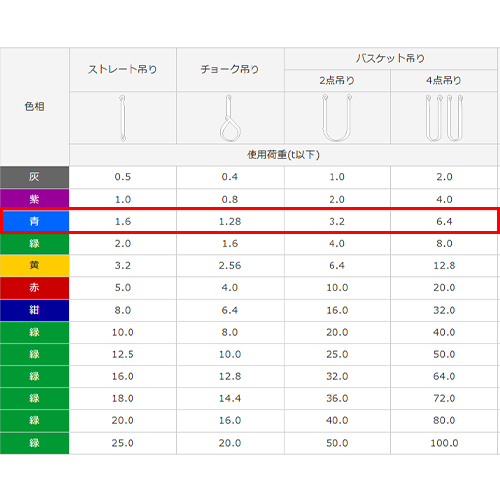Click the バスケット吊り header
Screen dimensions: 500x500
[x=391, y=59]
